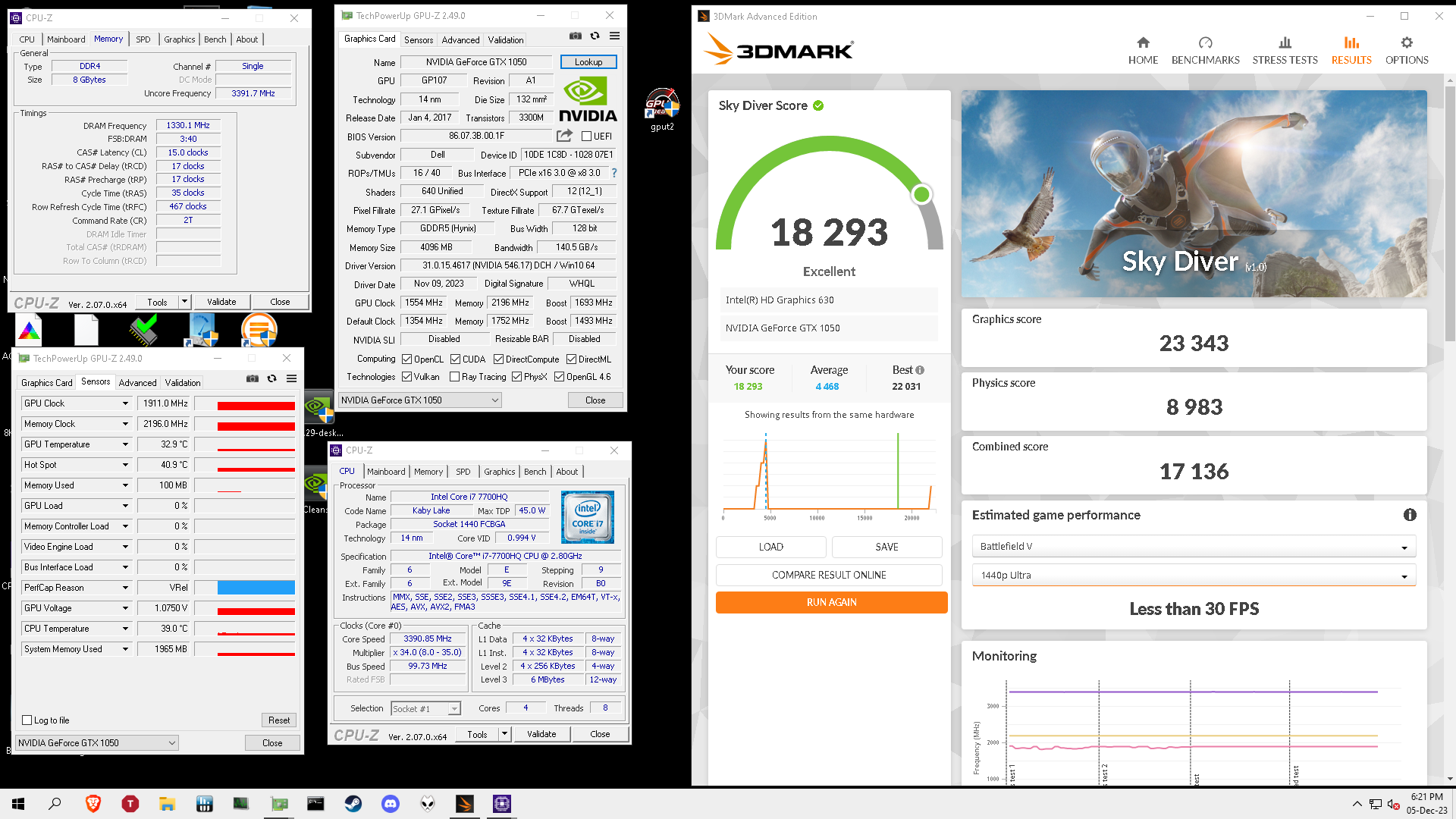Viewport: 1456px width, 819px height.
Task: Click green handle on Sky Diver score gauge
Action: tap(921, 195)
